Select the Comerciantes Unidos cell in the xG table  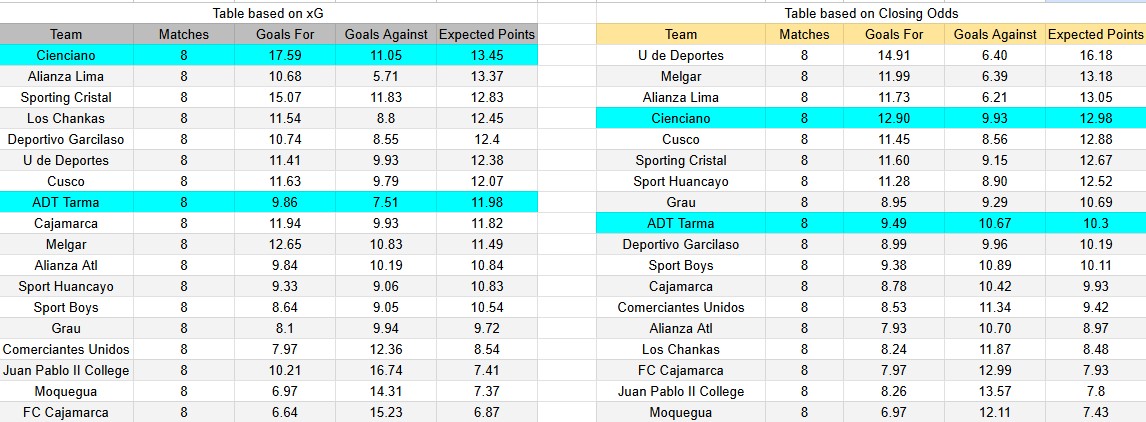(x=66, y=349)
